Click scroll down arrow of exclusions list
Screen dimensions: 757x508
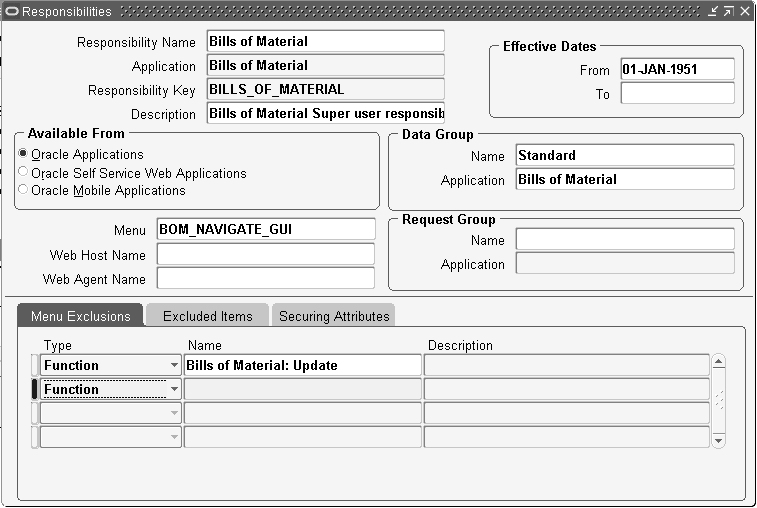718,440
